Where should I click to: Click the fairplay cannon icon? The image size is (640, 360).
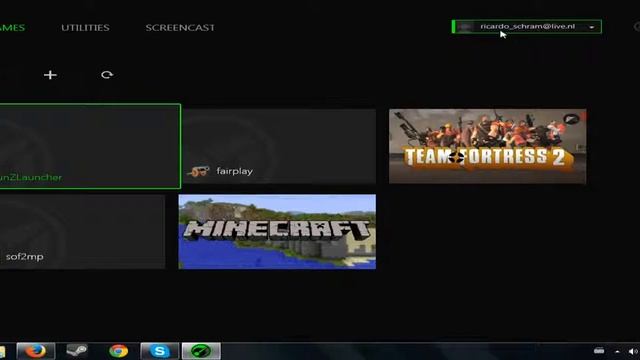[198, 171]
